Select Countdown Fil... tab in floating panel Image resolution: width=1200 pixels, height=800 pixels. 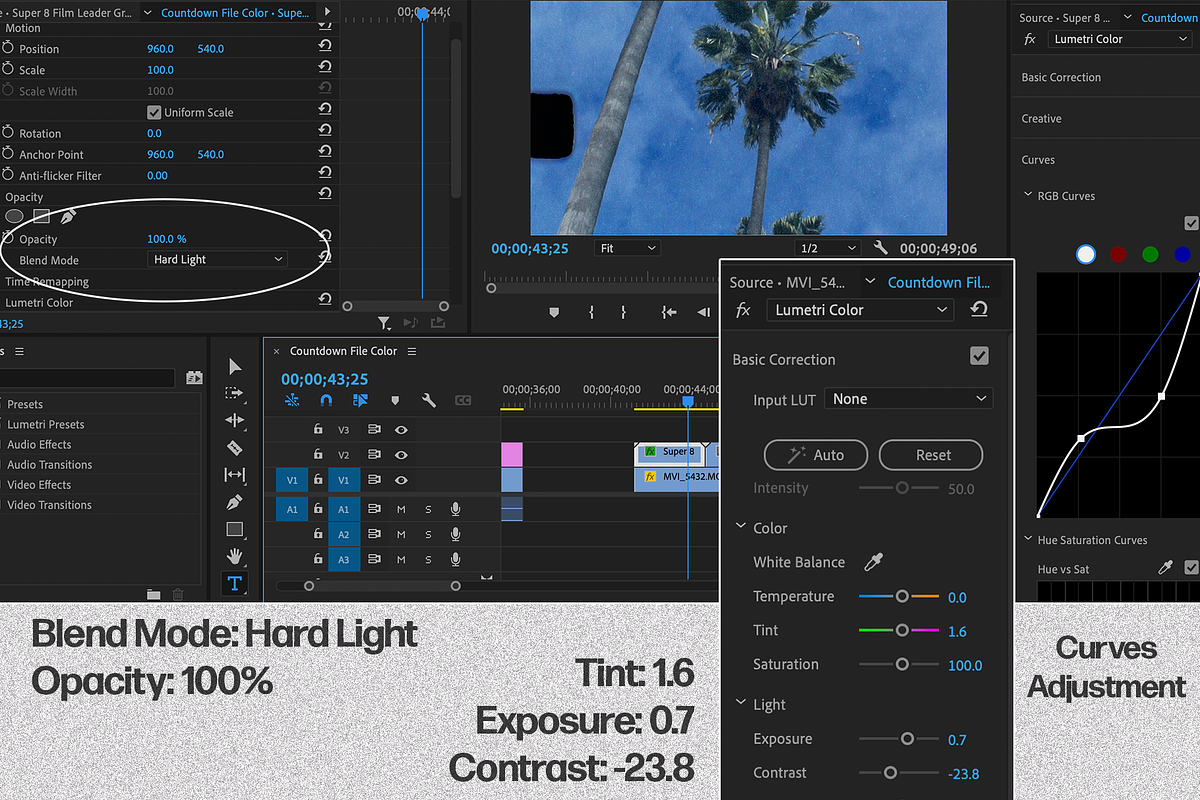(938, 283)
